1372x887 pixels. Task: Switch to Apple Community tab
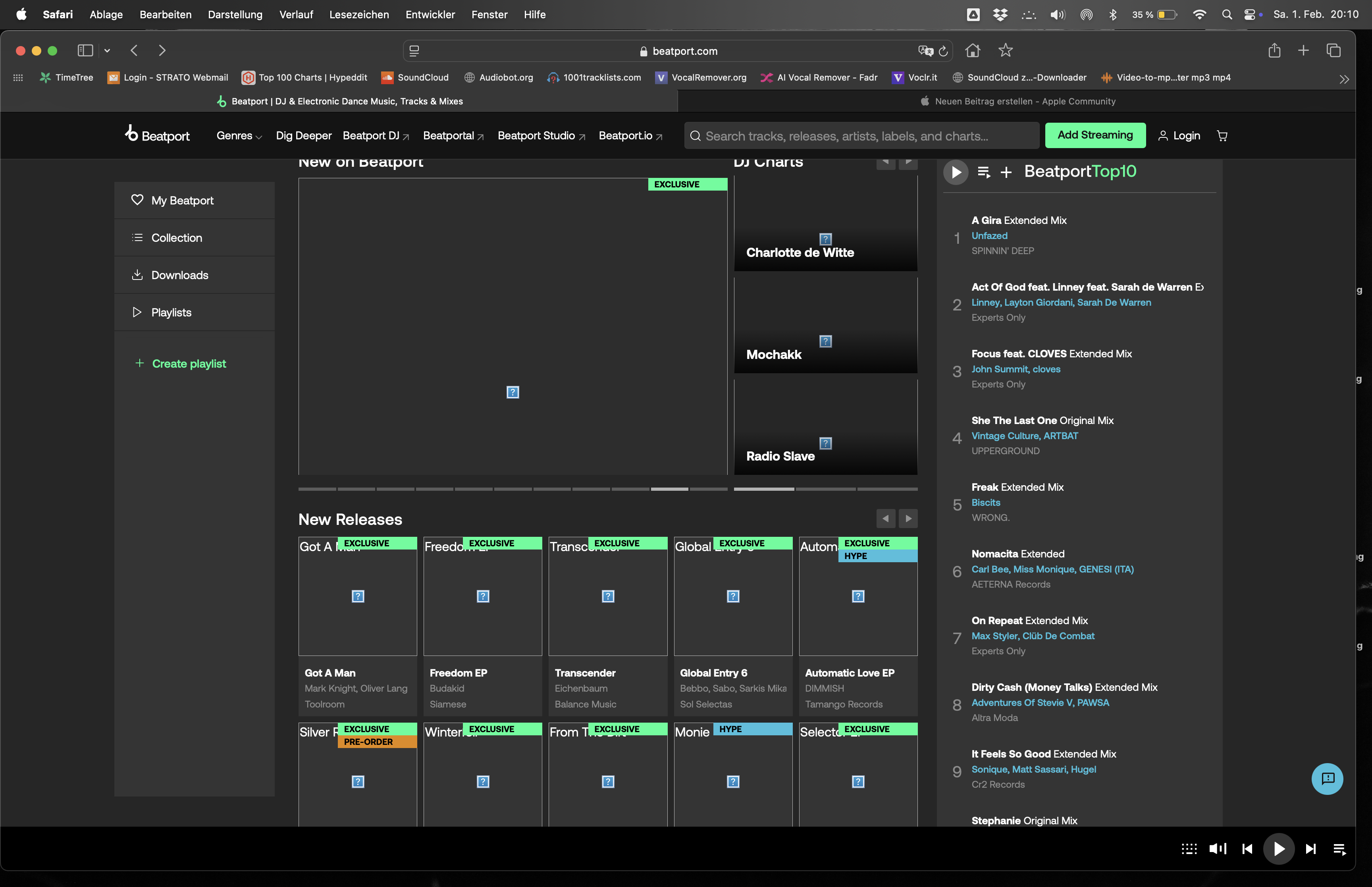1017,101
